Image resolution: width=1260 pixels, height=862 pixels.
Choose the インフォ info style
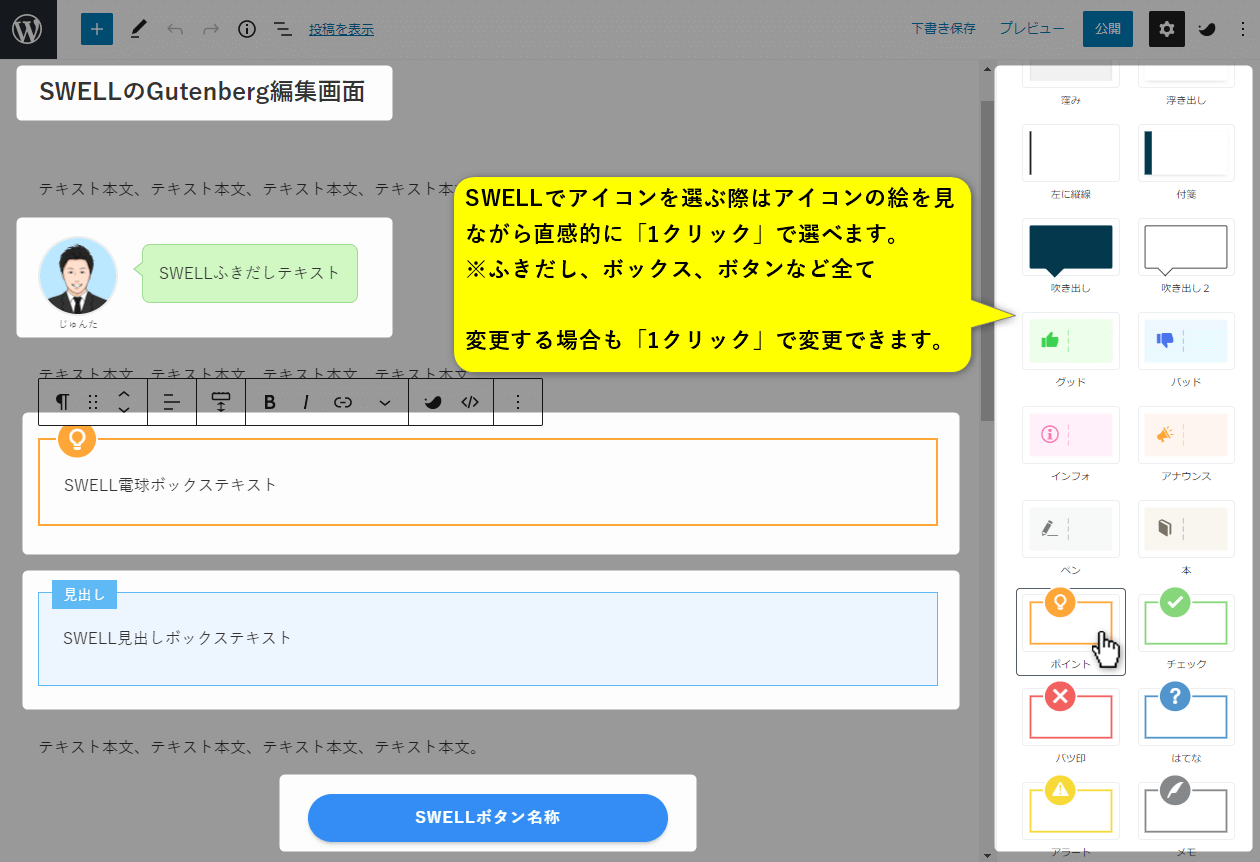pos(1070,444)
